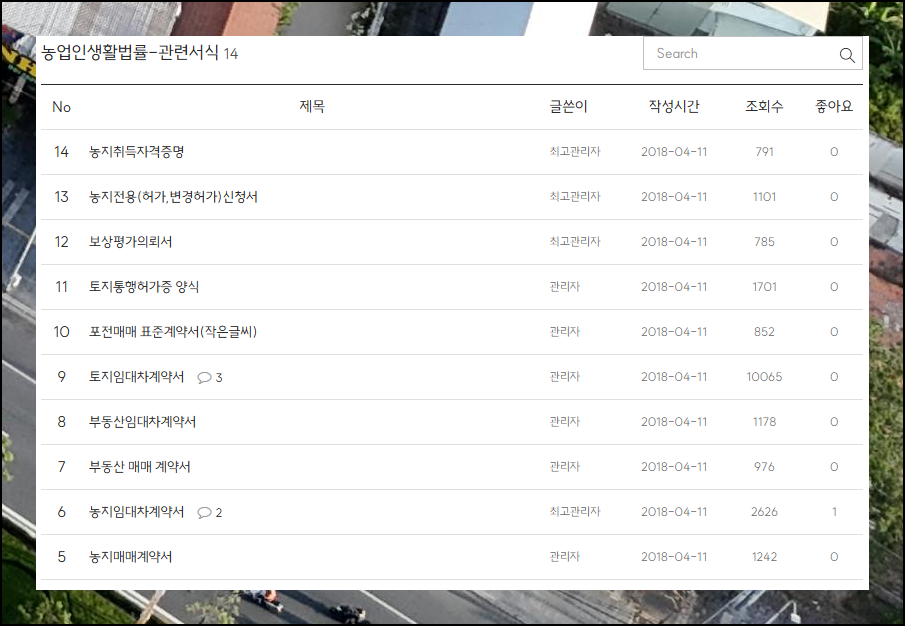Open post 부동산임대차계약서

[x=142, y=422]
